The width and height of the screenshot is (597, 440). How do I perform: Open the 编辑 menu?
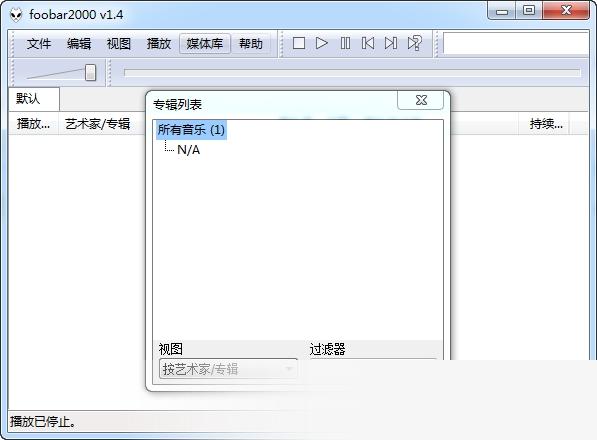pyautogui.click(x=79, y=44)
